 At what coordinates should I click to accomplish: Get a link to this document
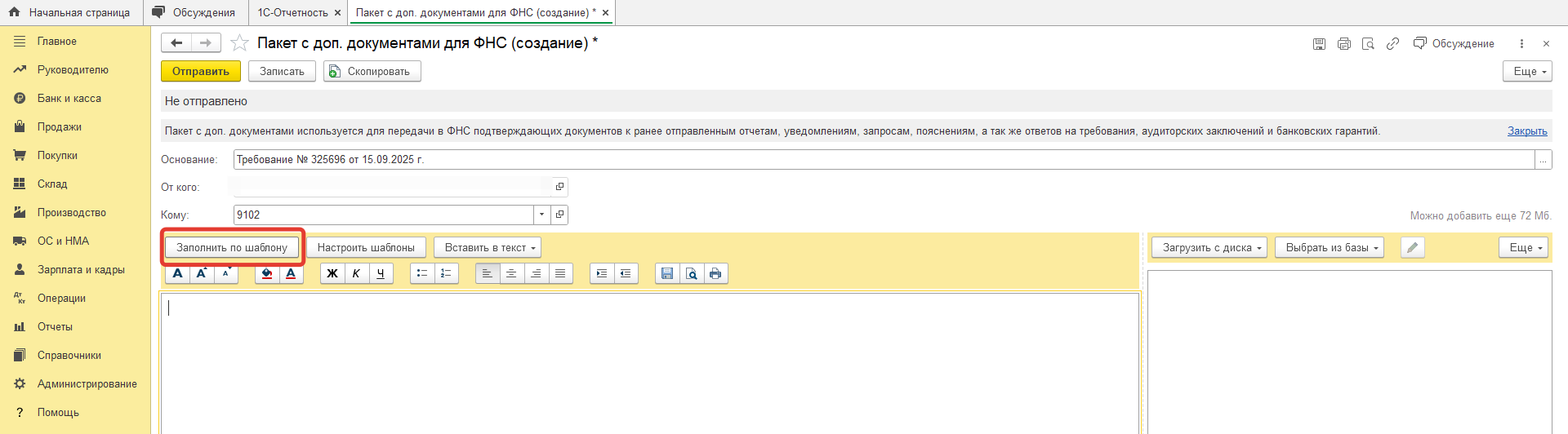coord(1392,44)
